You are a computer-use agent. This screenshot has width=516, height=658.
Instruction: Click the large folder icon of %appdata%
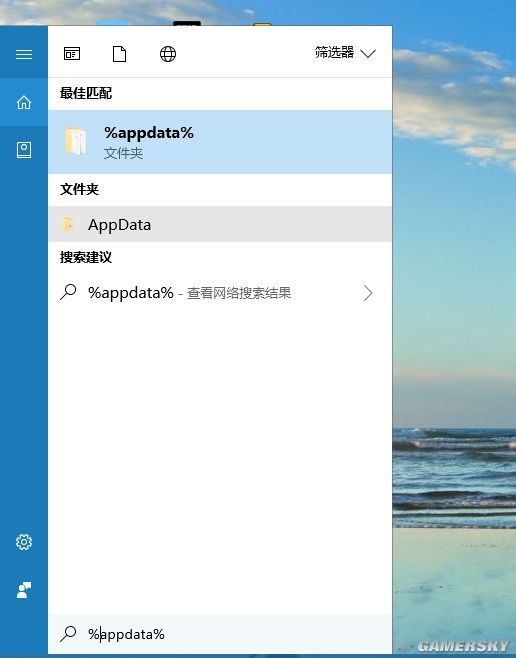point(76,141)
